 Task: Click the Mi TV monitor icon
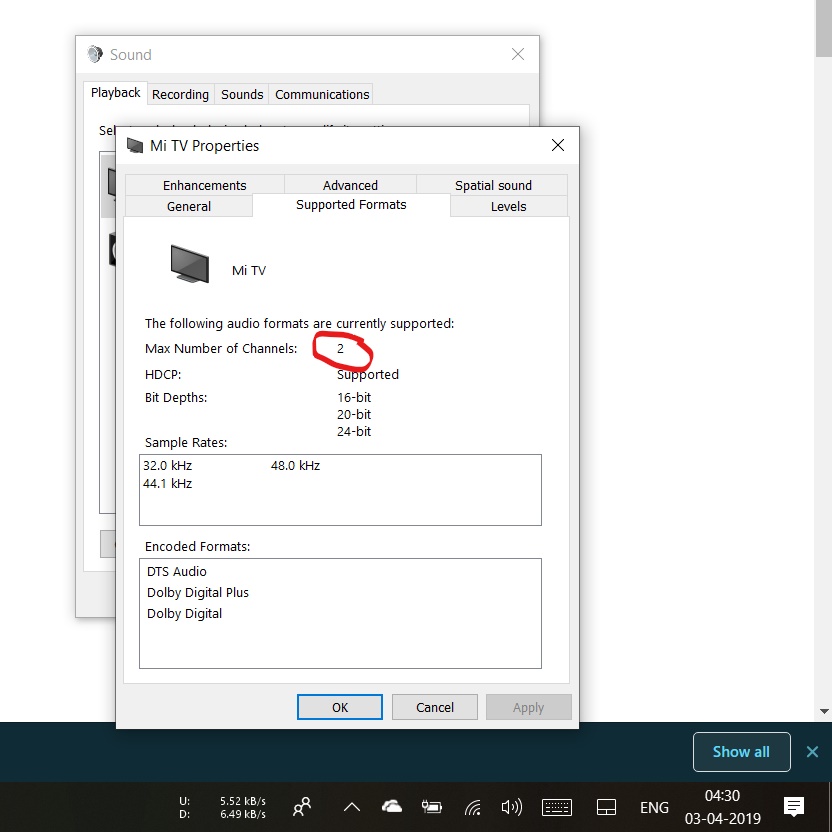point(189,264)
